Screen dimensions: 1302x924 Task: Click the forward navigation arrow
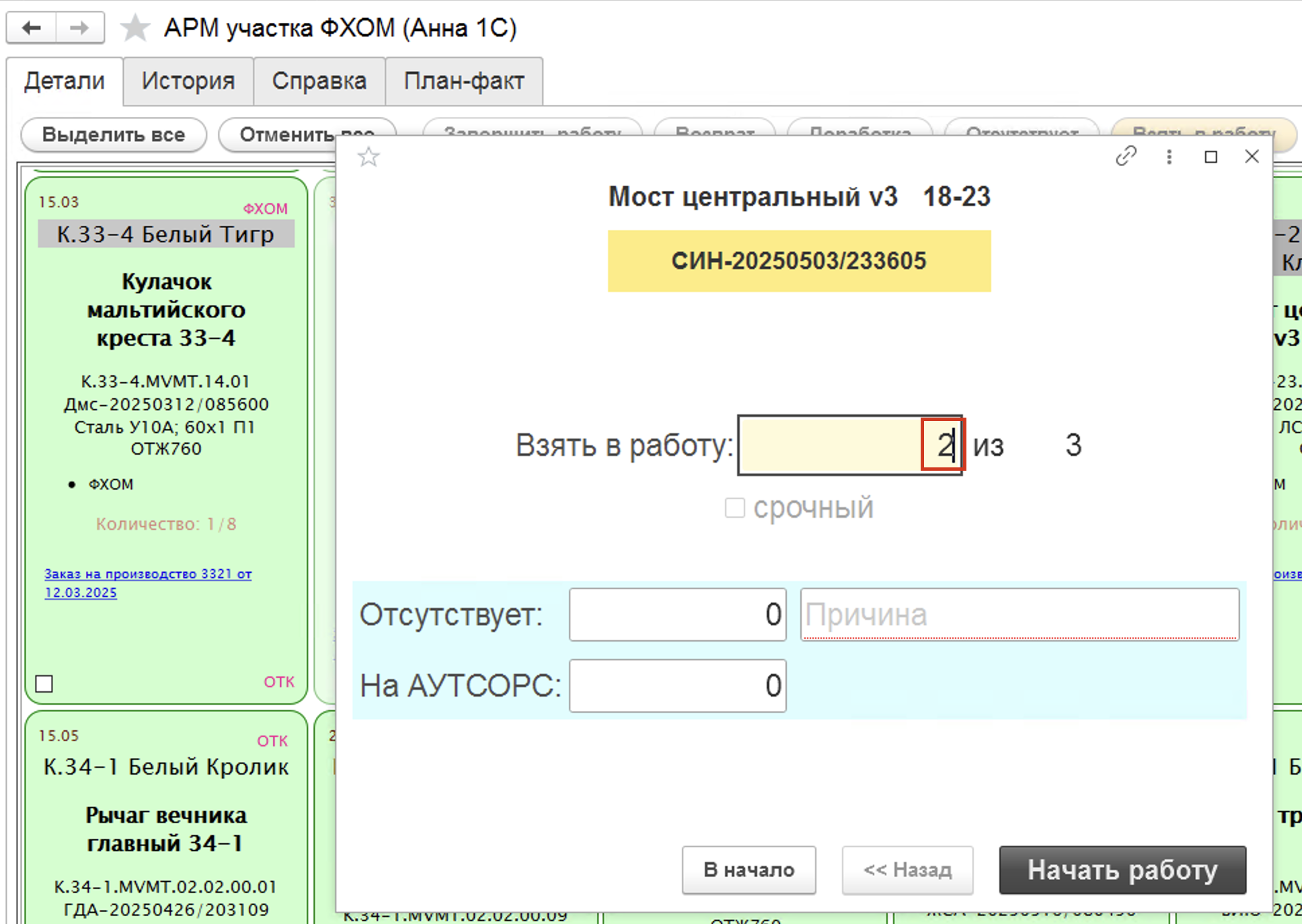[x=79, y=28]
